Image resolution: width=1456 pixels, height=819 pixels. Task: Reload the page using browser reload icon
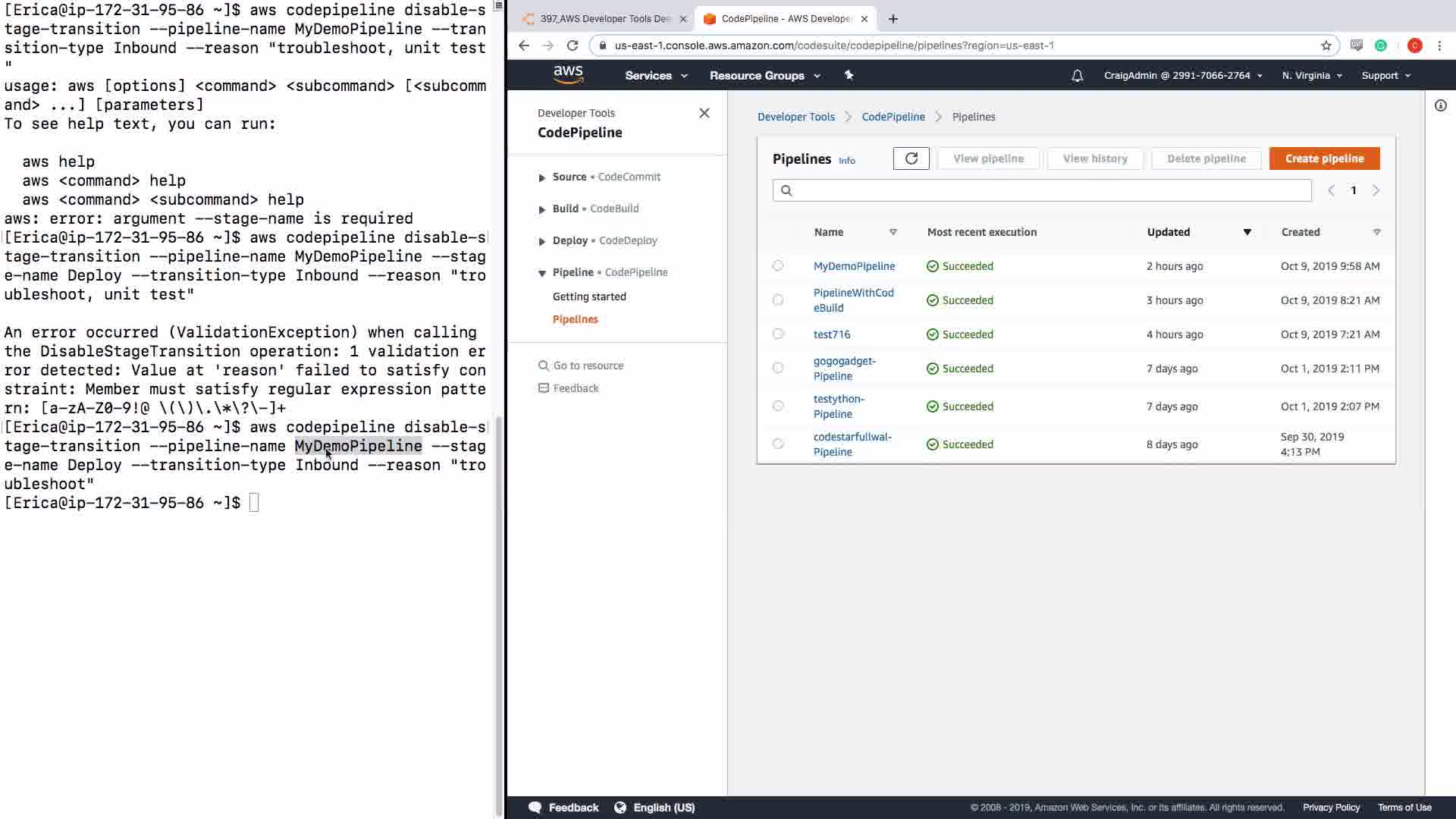pos(573,45)
